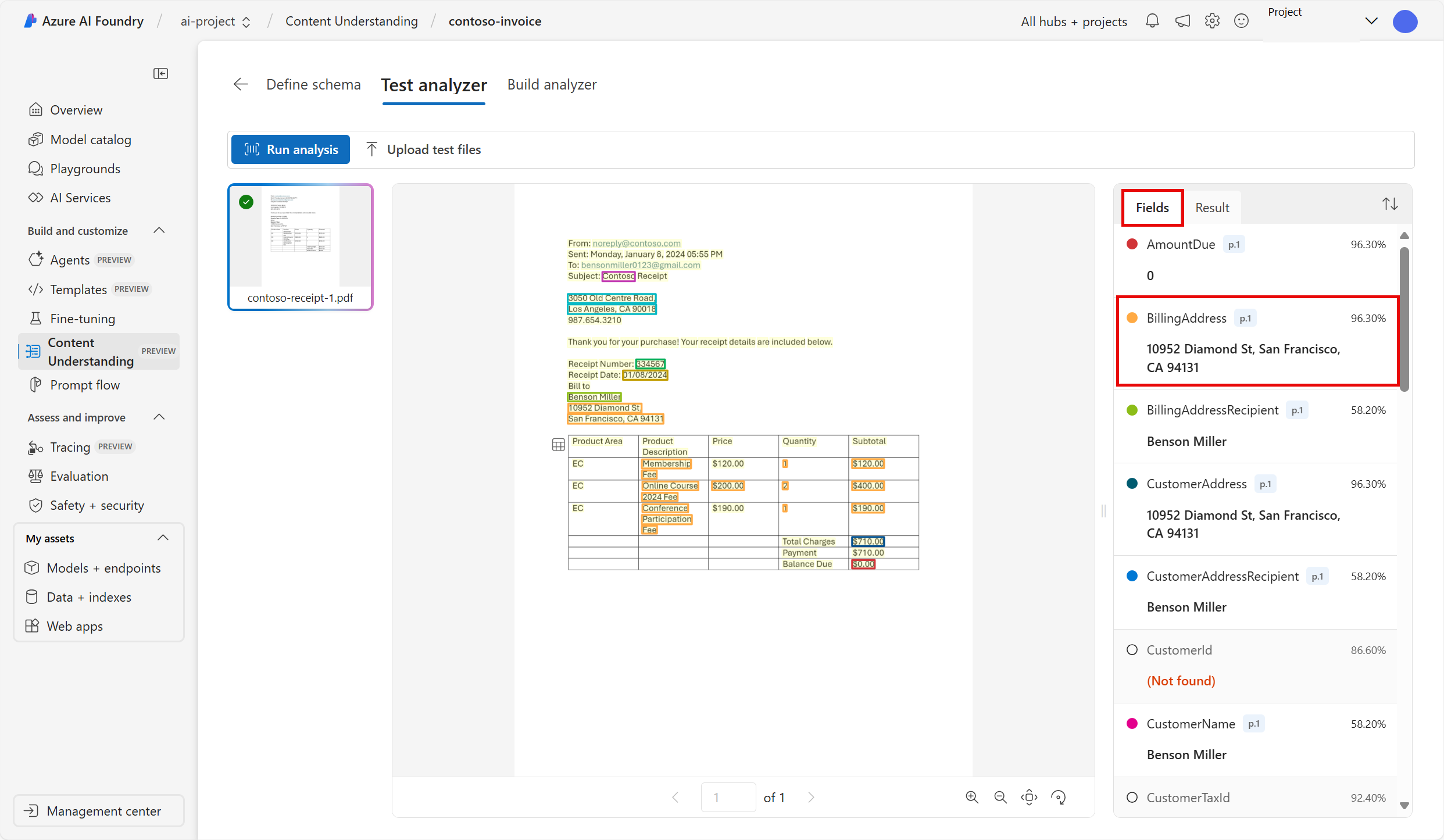This screenshot has height=840, width=1444.
Task: Open Content Understanding in sidebar
Action: [x=99, y=351]
